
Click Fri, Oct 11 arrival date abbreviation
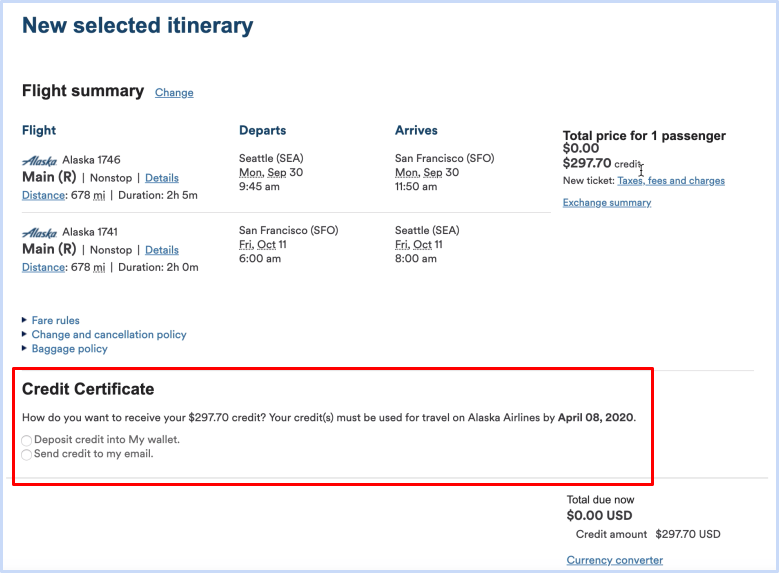click(418, 245)
